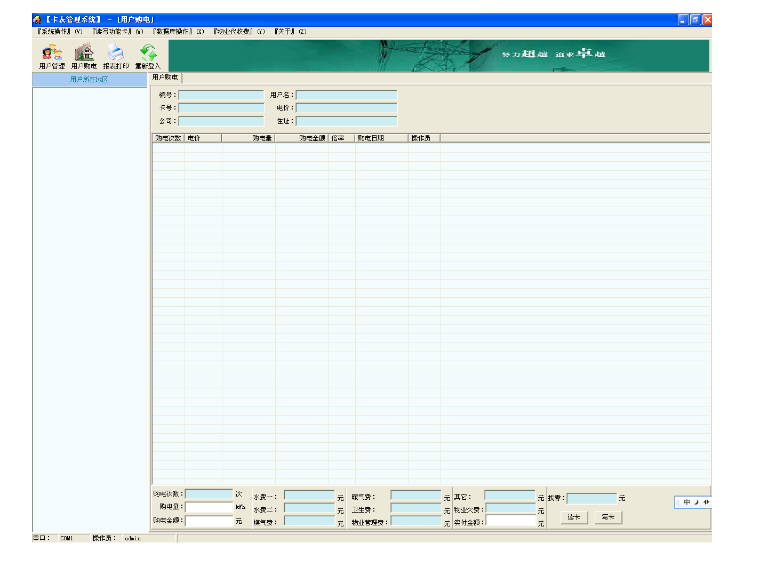Screen dimensions: 769x569
Task: Click the 用户名 input field
Action: 346,95
